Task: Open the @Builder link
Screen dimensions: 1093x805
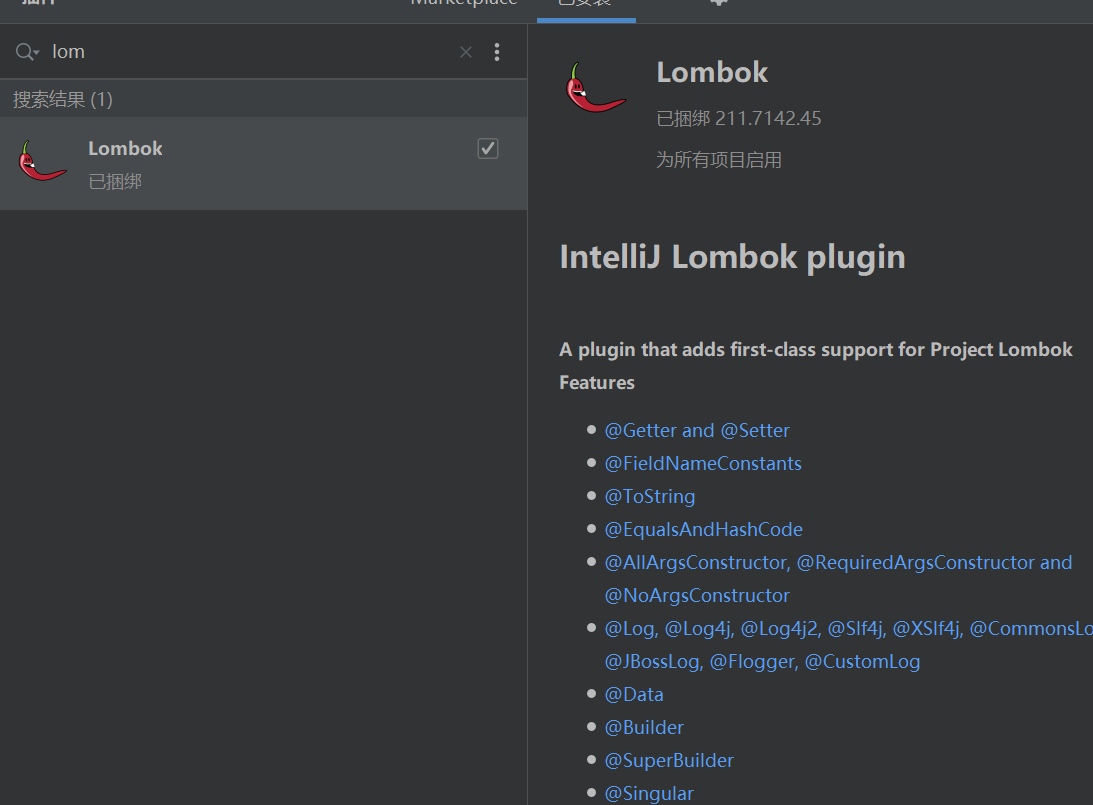Action: pyautogui.click(x=644, y=727)
